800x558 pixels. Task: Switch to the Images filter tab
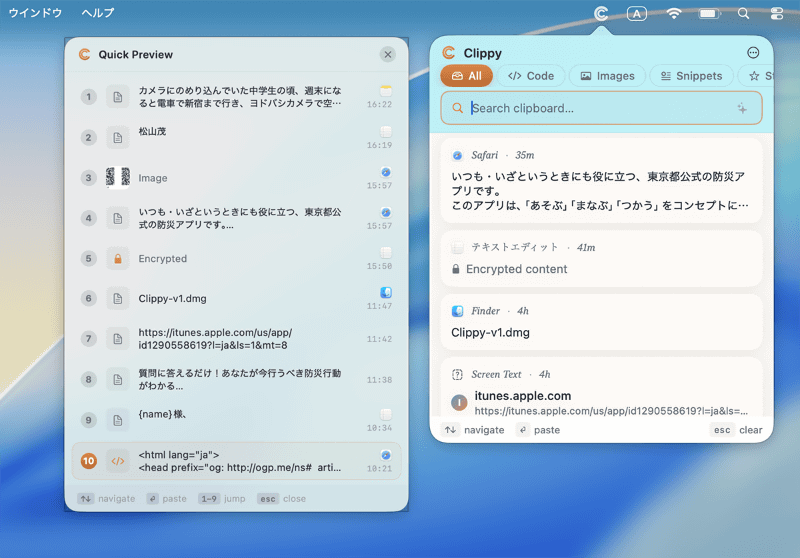pos(607,76)
